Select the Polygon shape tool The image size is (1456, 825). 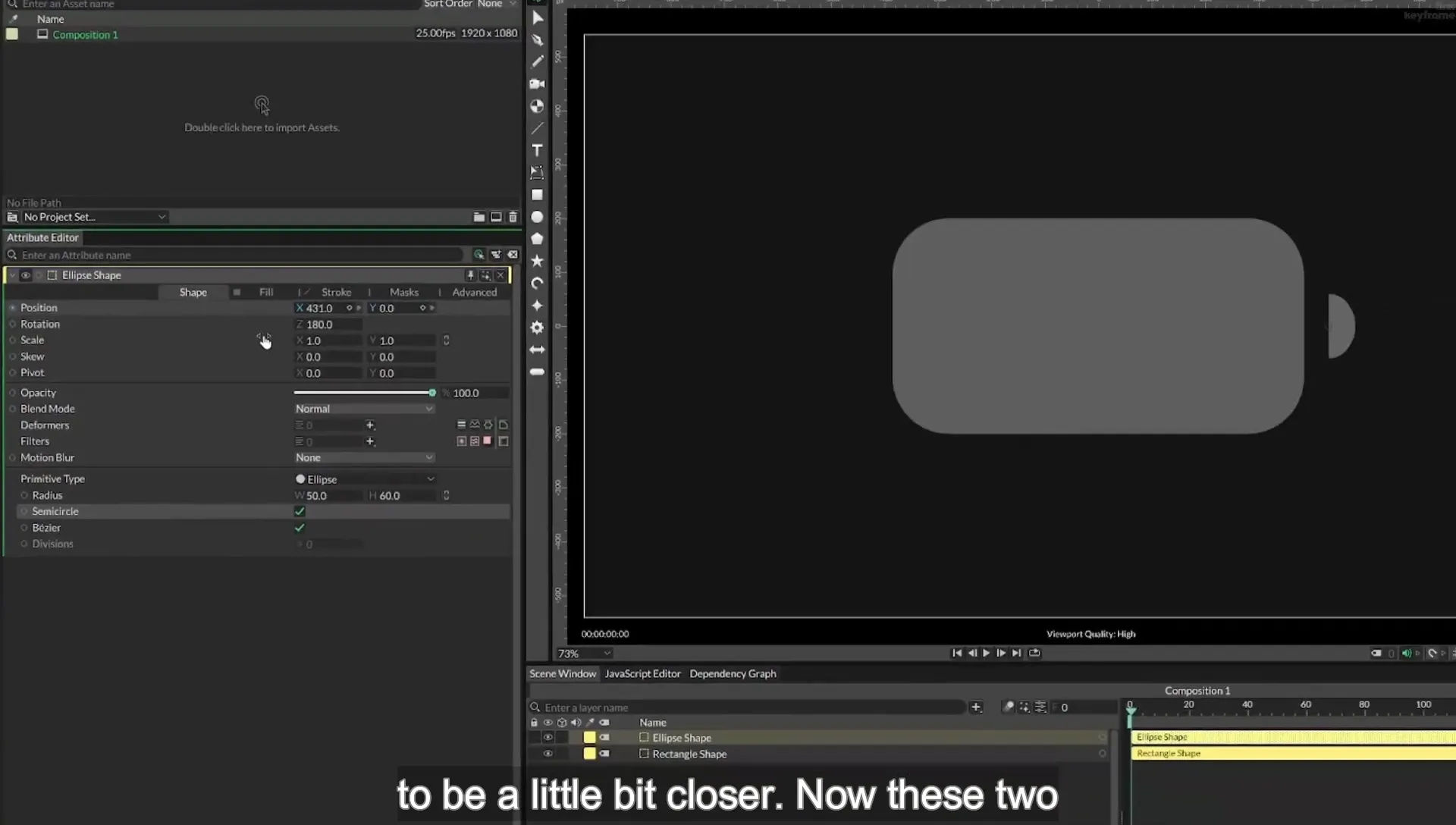click(x=537, y=239)
